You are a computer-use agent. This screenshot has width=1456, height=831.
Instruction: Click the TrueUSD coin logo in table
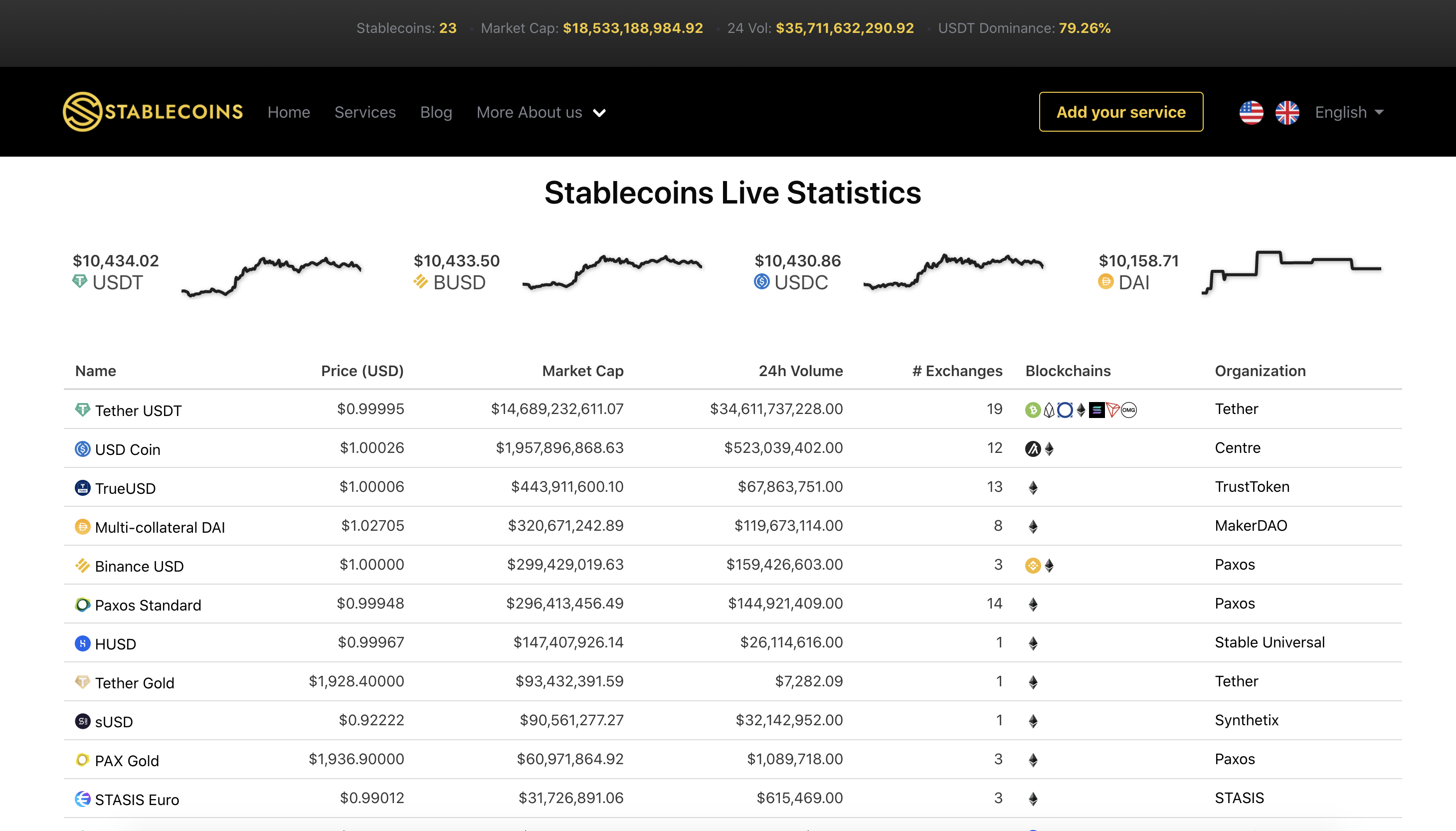[82, 487]
